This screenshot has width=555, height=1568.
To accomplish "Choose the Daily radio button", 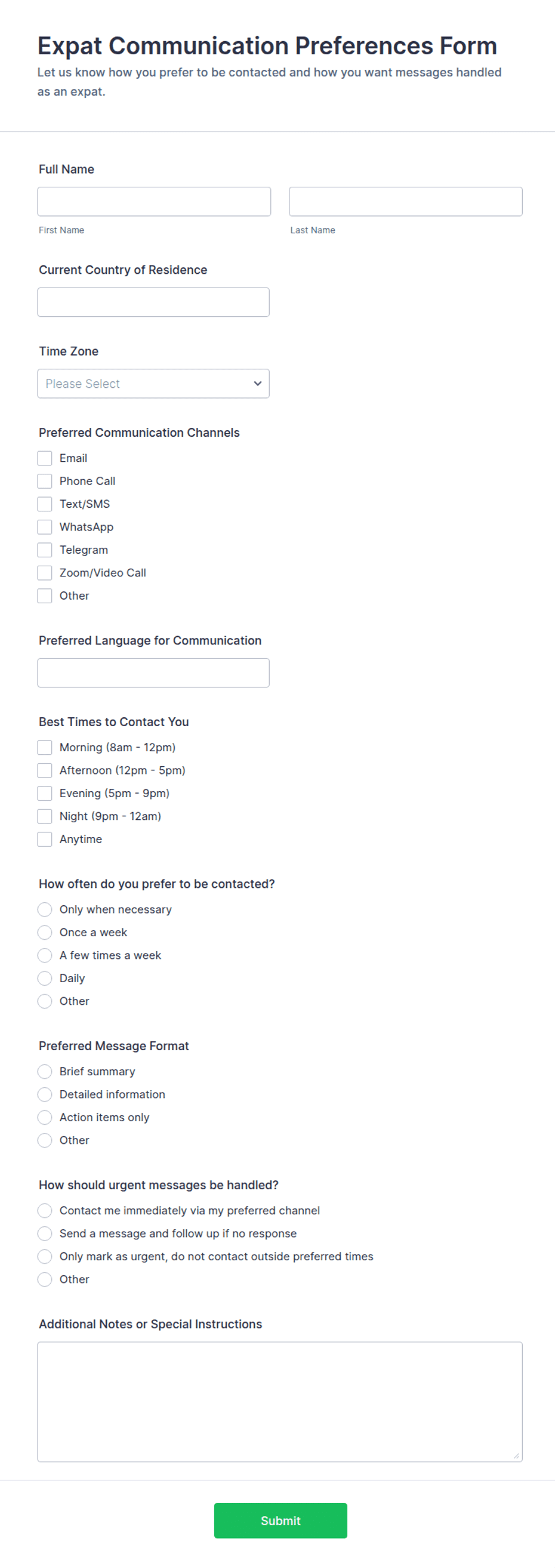I will click(x=45, y=978).
